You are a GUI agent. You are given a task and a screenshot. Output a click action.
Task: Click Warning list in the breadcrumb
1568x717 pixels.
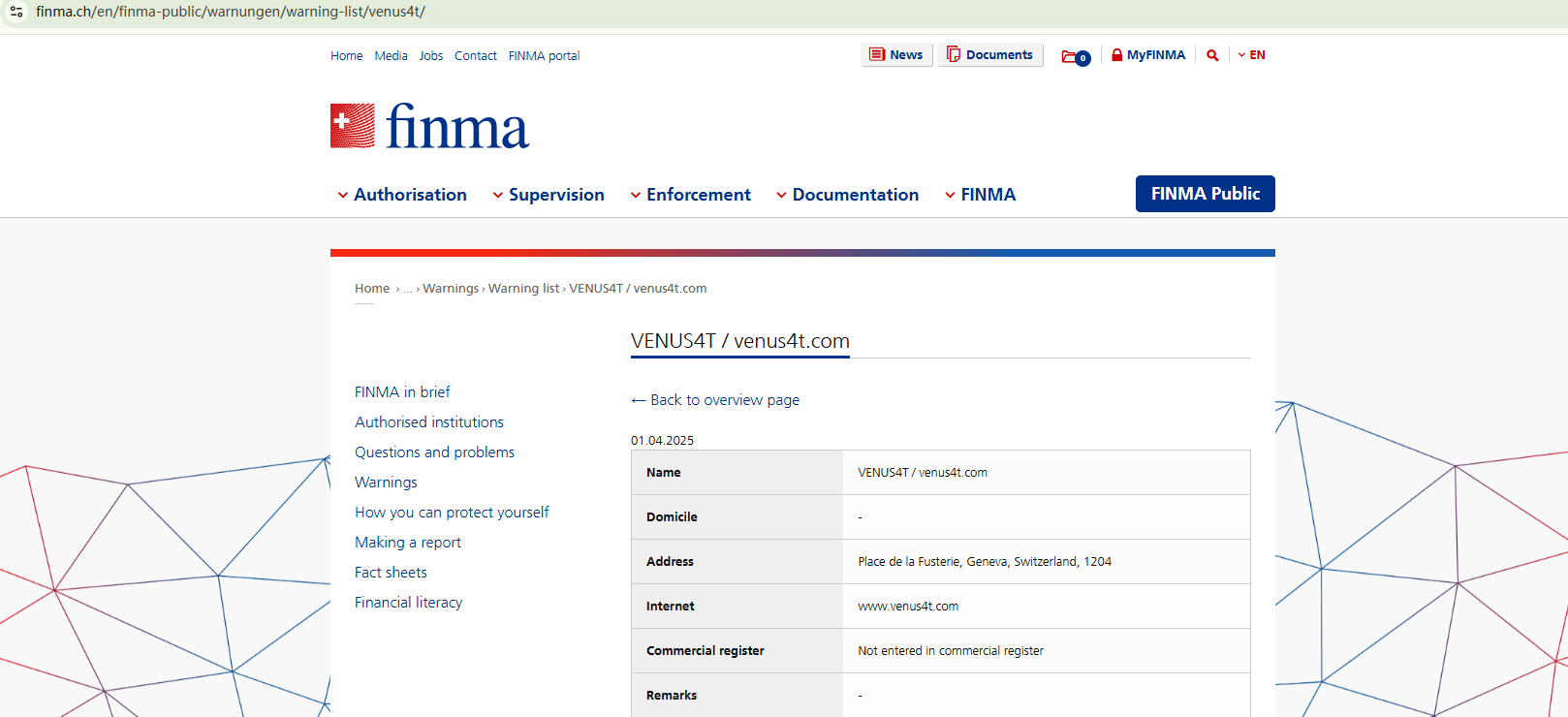click(x=524, y=289)
